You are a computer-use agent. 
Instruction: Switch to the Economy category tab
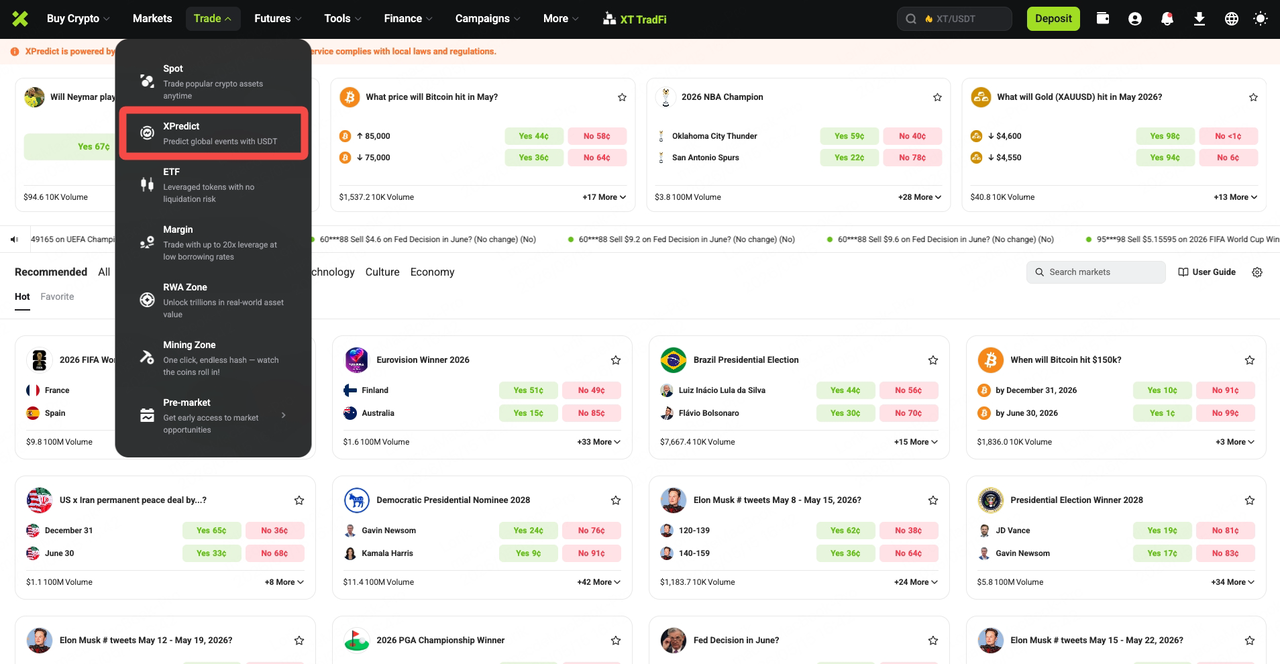pos(432,272)
